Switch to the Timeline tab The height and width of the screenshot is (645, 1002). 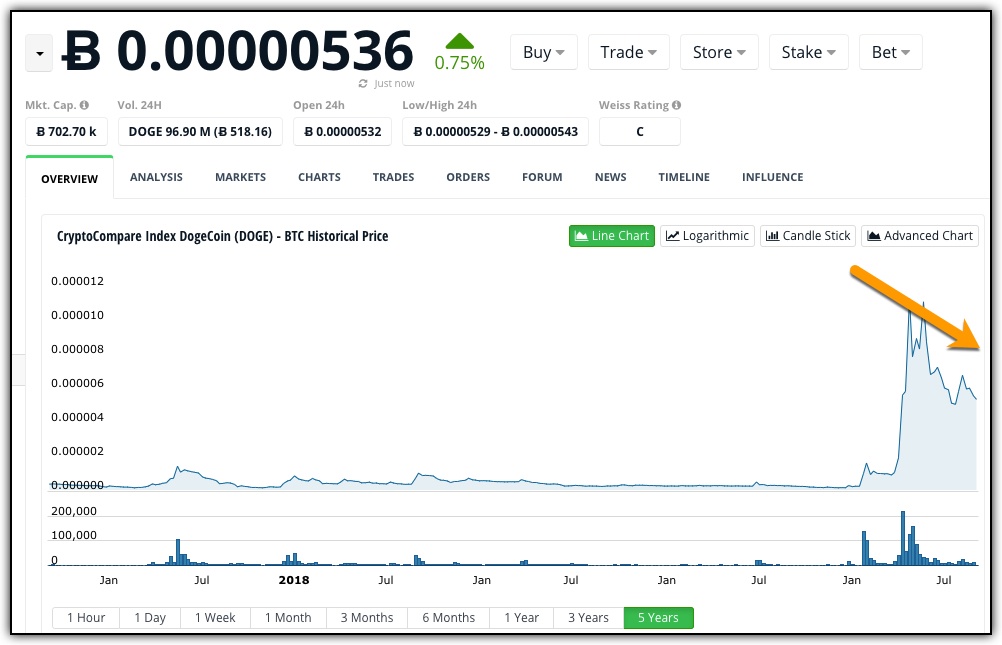684,177
